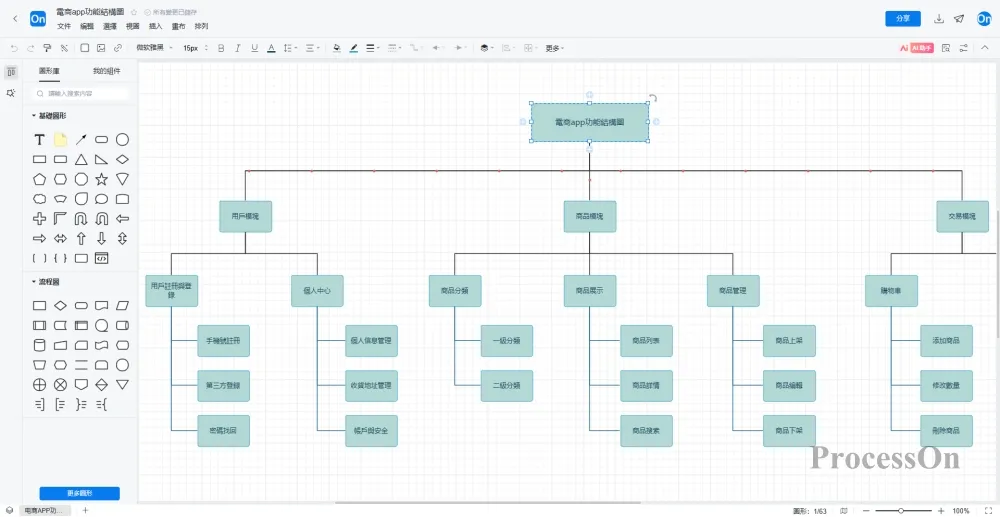
Task: Click the undo arrow in toolbar
Action: (x=14, y=47)
